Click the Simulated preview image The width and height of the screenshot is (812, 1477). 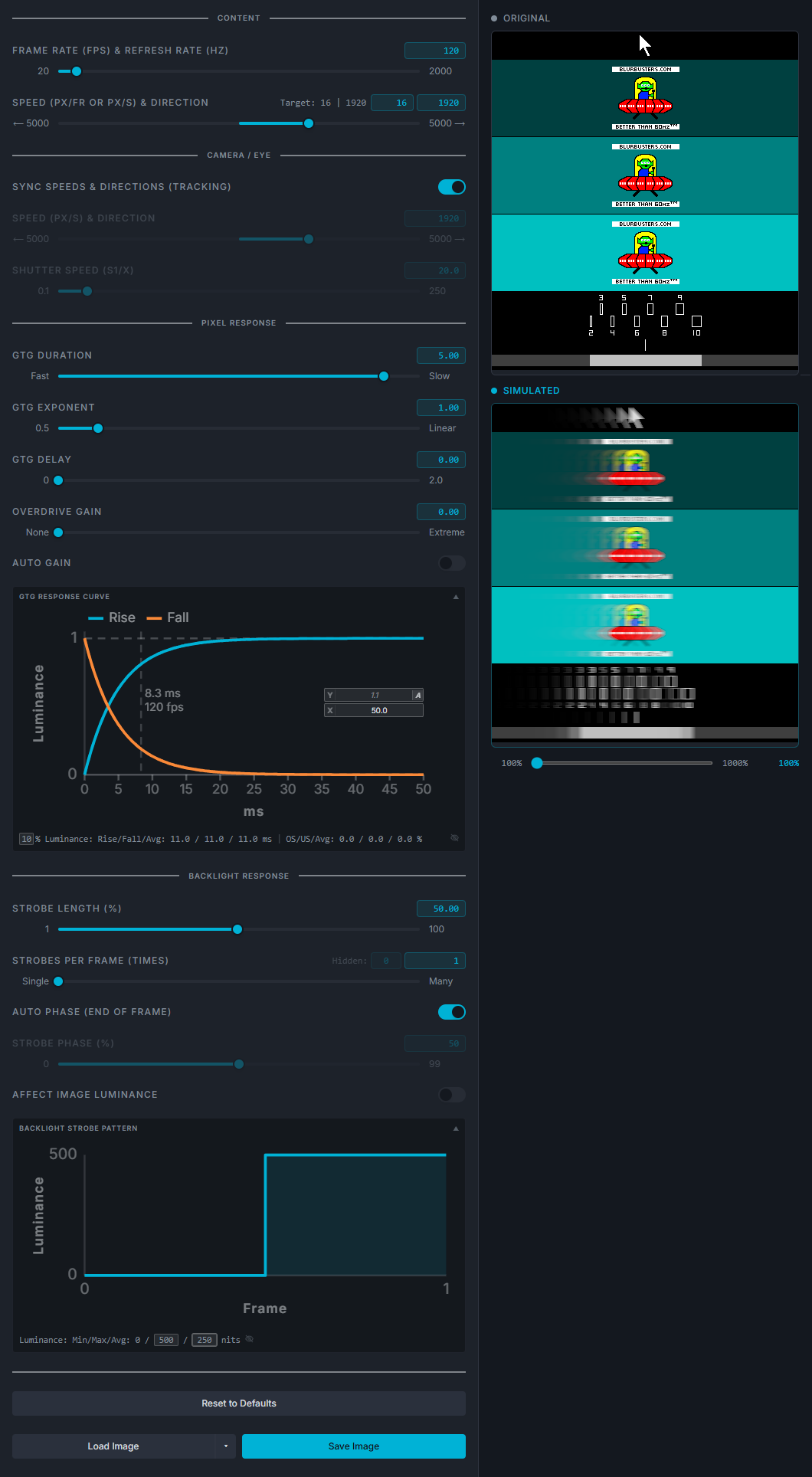[x=645, y=575]
